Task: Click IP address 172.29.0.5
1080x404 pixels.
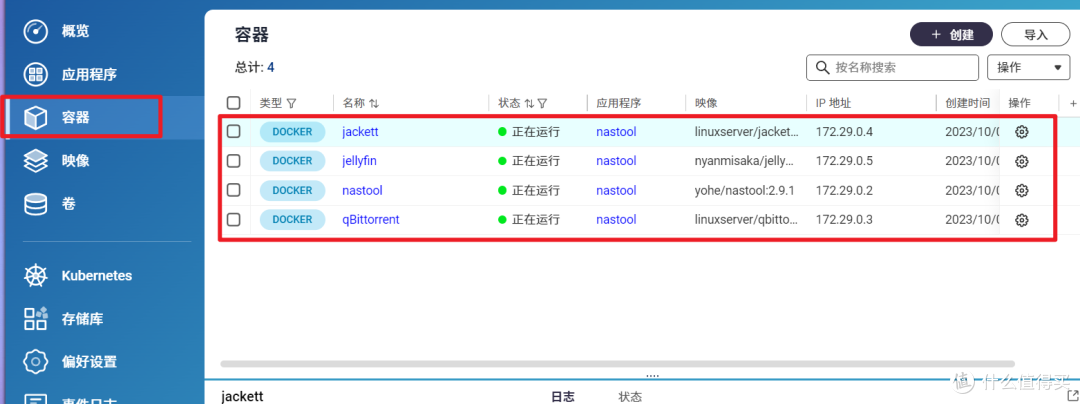Action: click(x=844, y=161)
